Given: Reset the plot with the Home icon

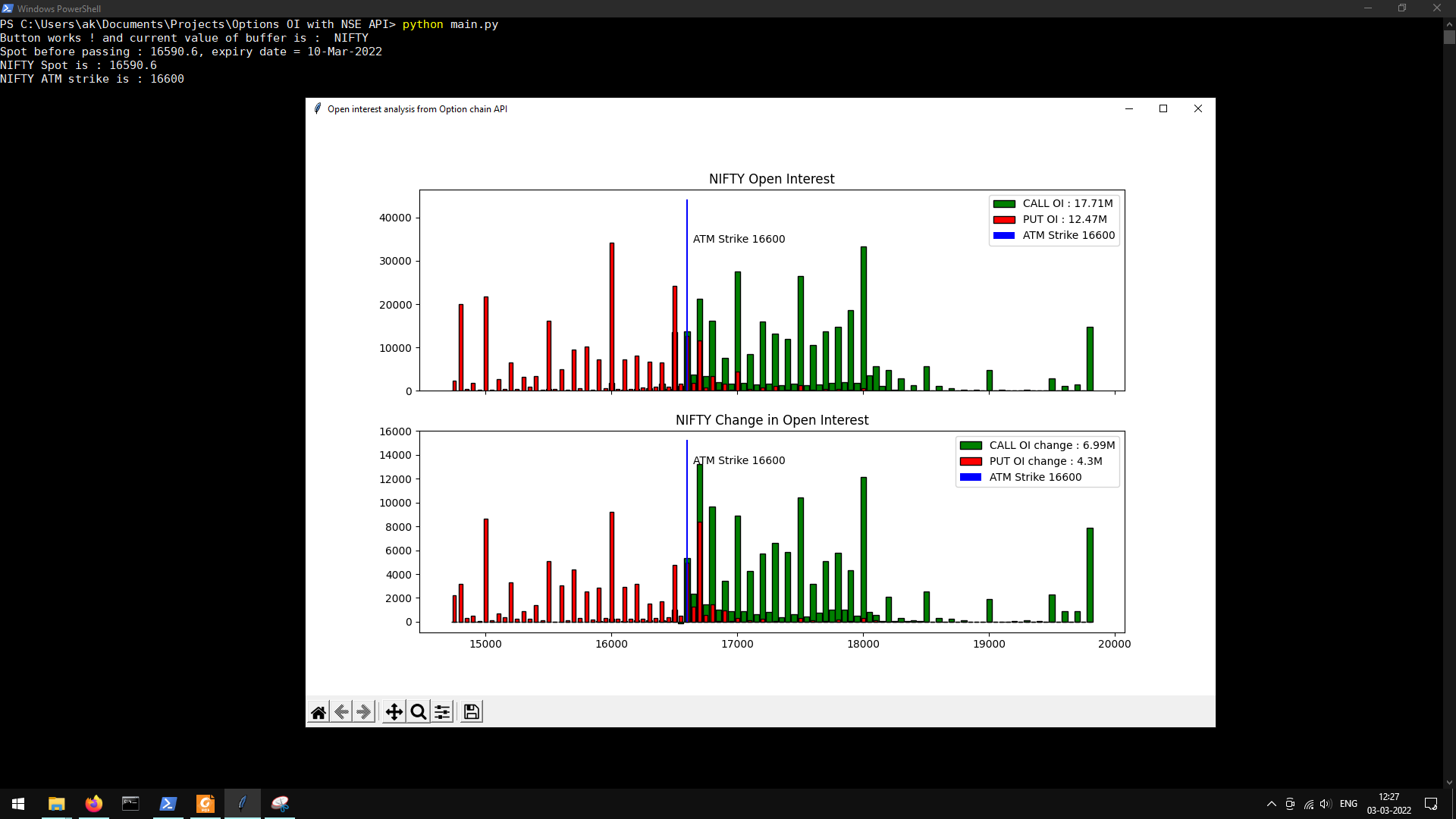Looking at the screenshot, I should (318, 712).
